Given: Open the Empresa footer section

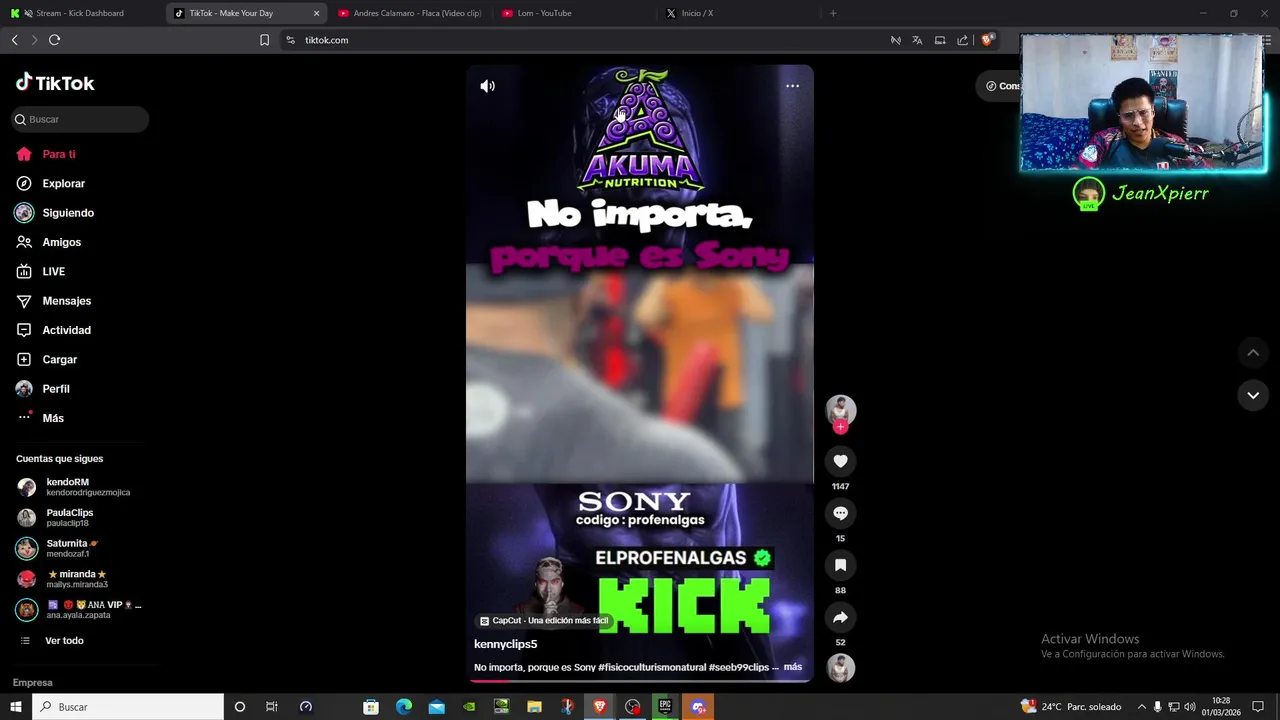Looking at the screenshot, I should 32,682.
